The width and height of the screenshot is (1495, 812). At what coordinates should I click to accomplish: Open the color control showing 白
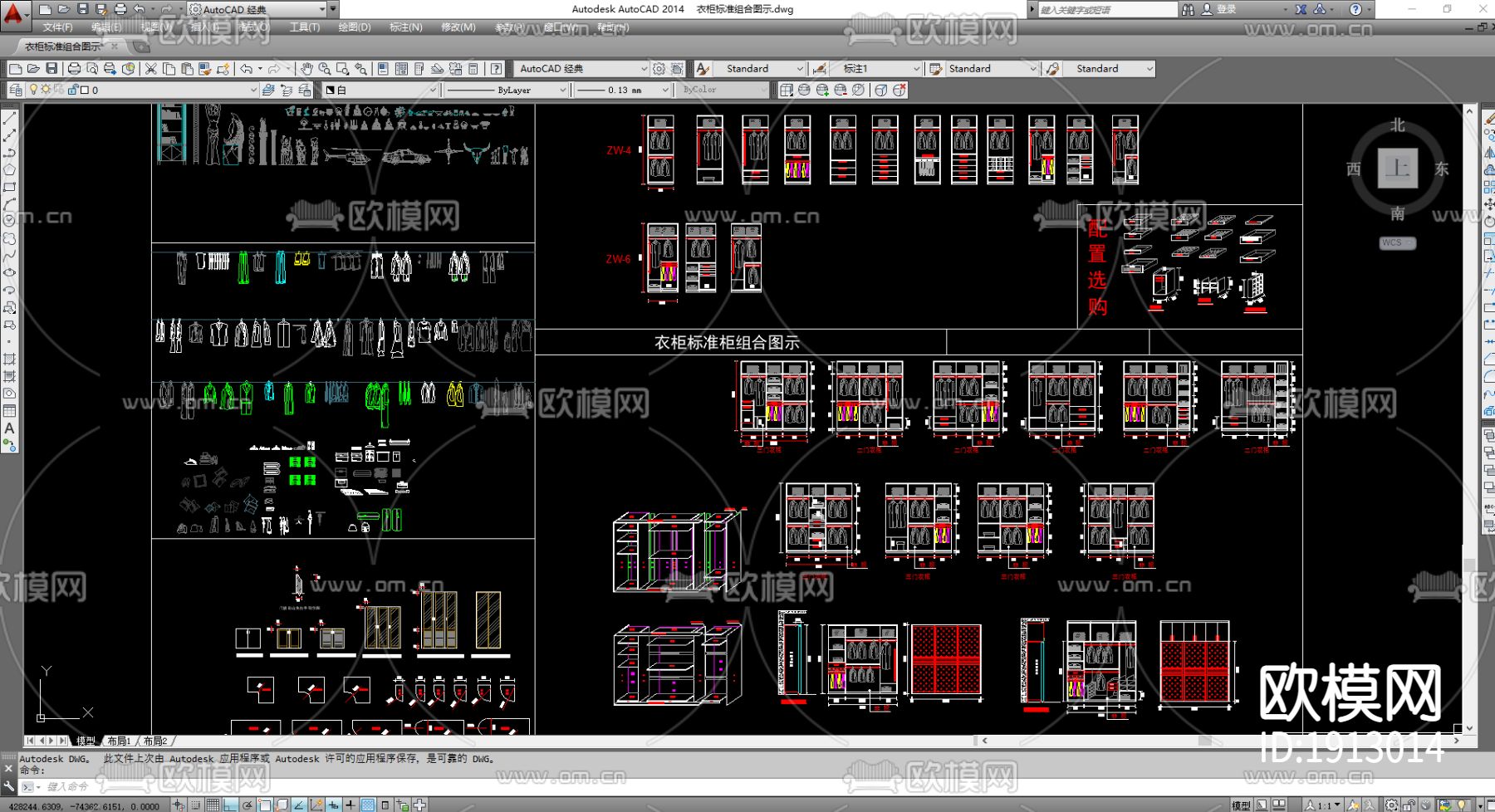380,90
